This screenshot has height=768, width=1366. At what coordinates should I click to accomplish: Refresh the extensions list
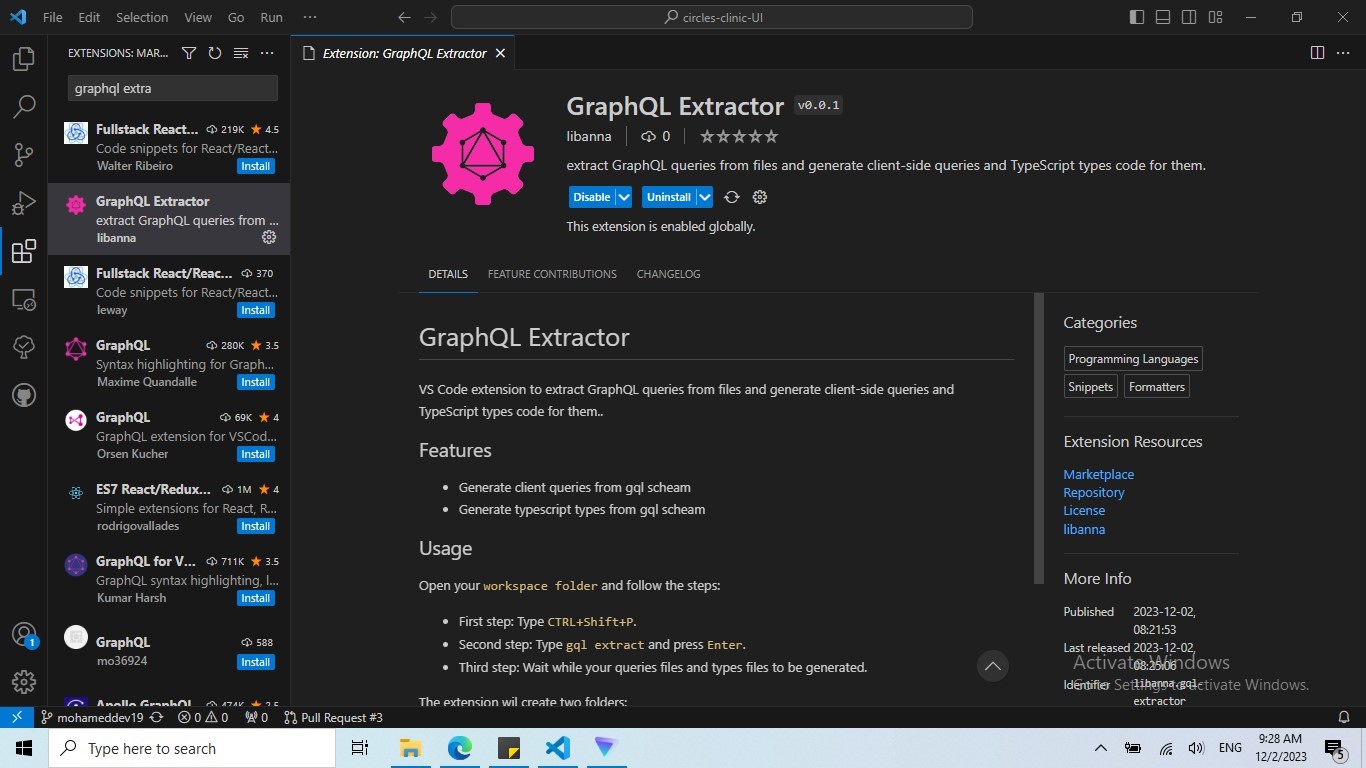point(214,53)
